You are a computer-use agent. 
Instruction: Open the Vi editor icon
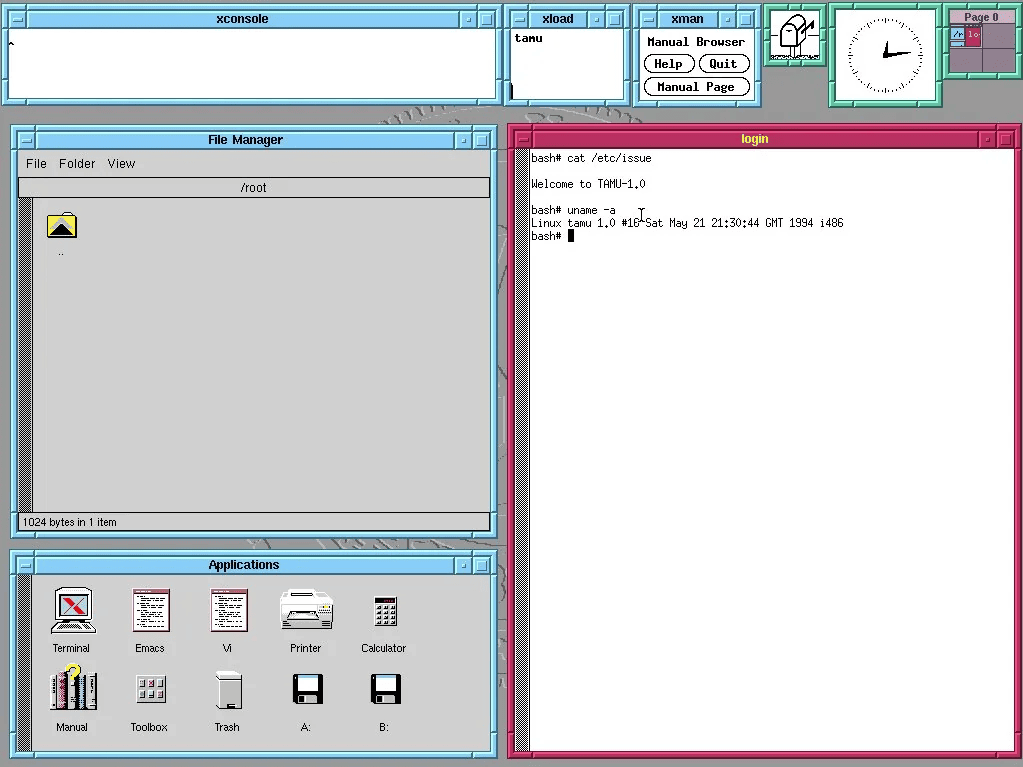click(229, 610)
